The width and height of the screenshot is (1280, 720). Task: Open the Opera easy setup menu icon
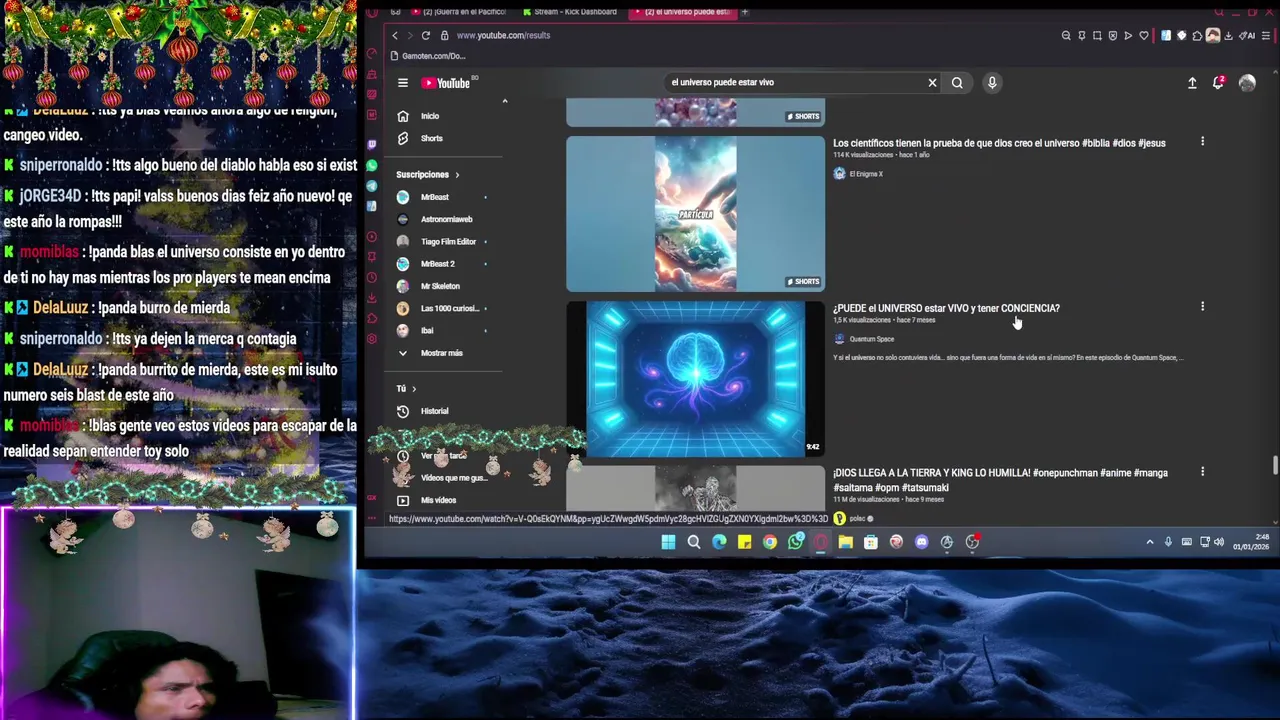(1264, 36)
